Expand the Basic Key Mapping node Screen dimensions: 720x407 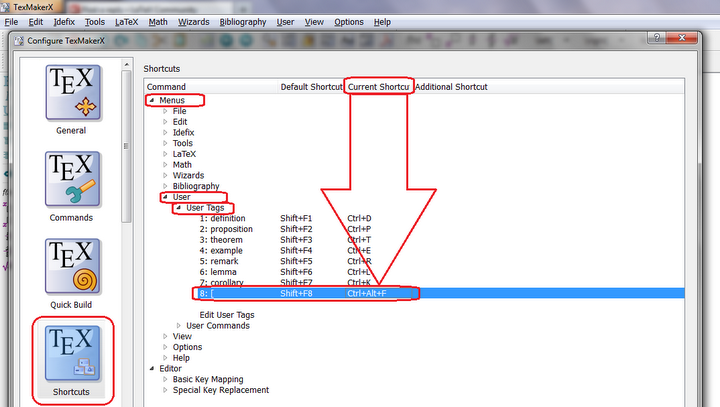[x=165, y=379]
